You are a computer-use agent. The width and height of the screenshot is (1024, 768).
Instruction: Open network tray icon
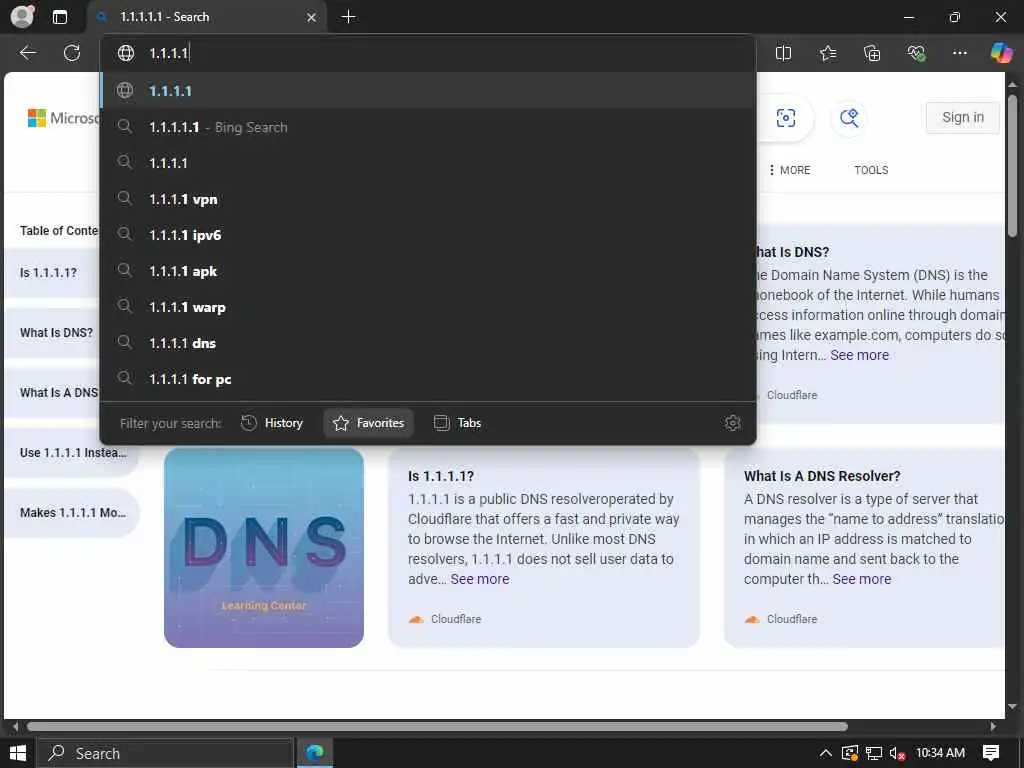pyautogui.click(x=874, y=754)
